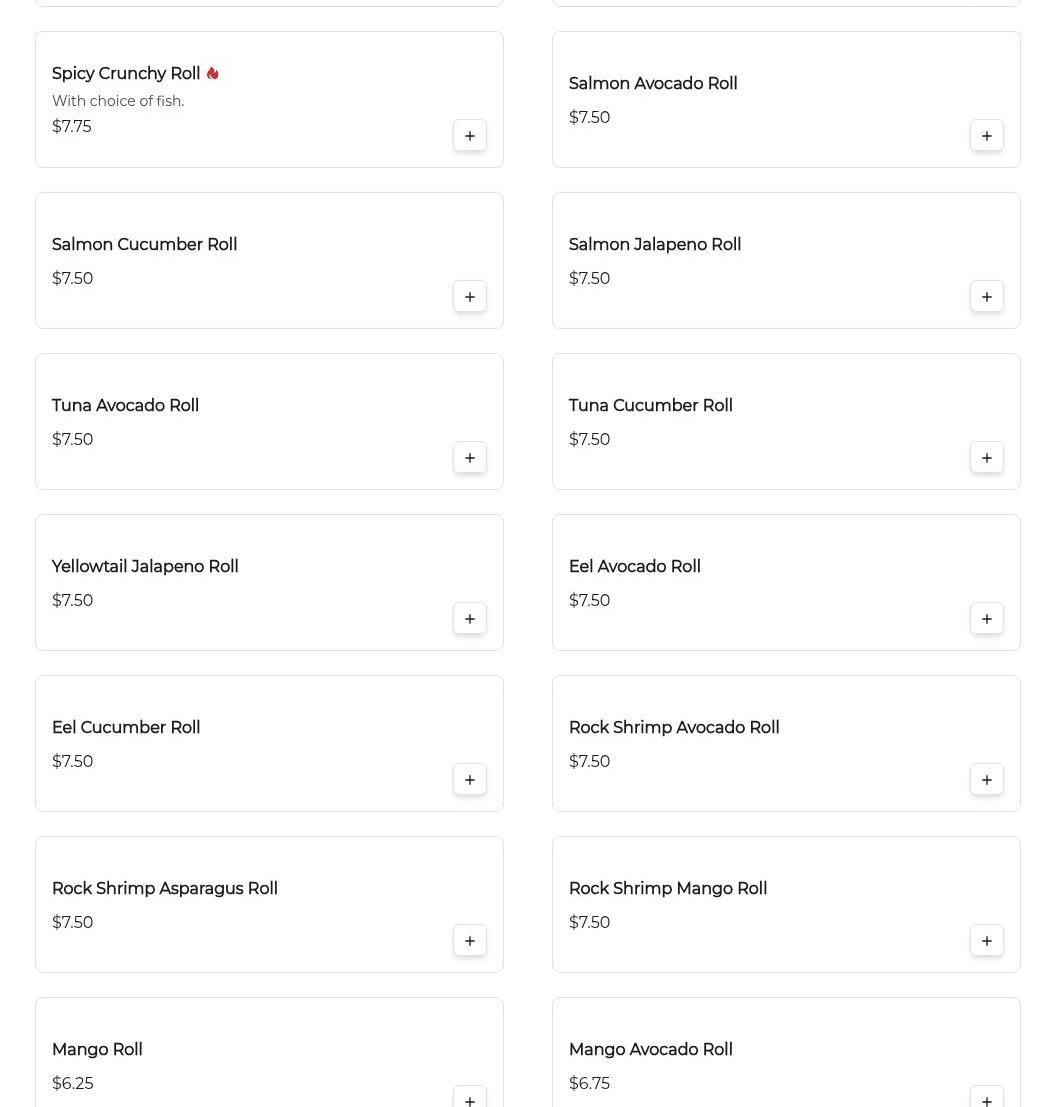Open Salmon Jalapeno Roll item name

coord(655,245)
